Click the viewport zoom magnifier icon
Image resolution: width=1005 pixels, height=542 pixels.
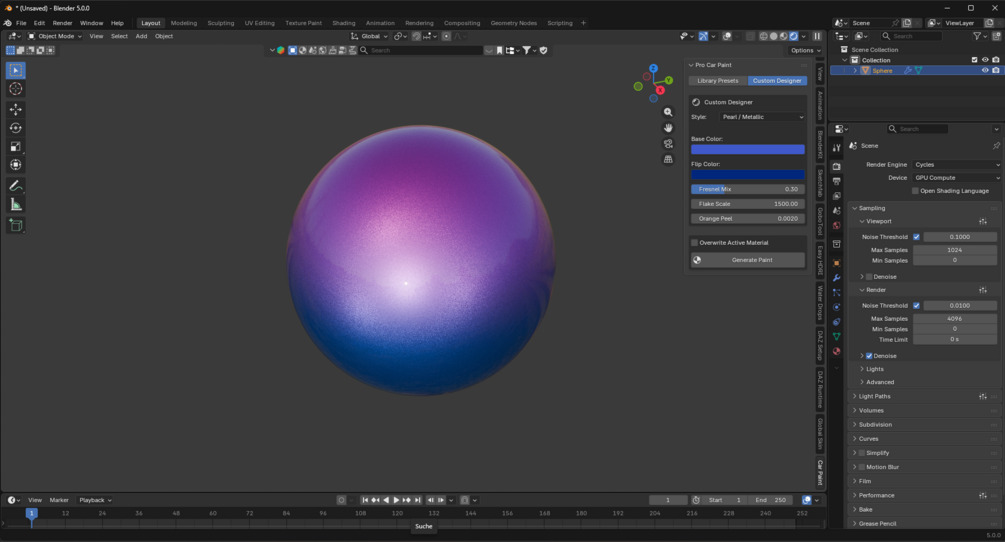click(668, 112)
